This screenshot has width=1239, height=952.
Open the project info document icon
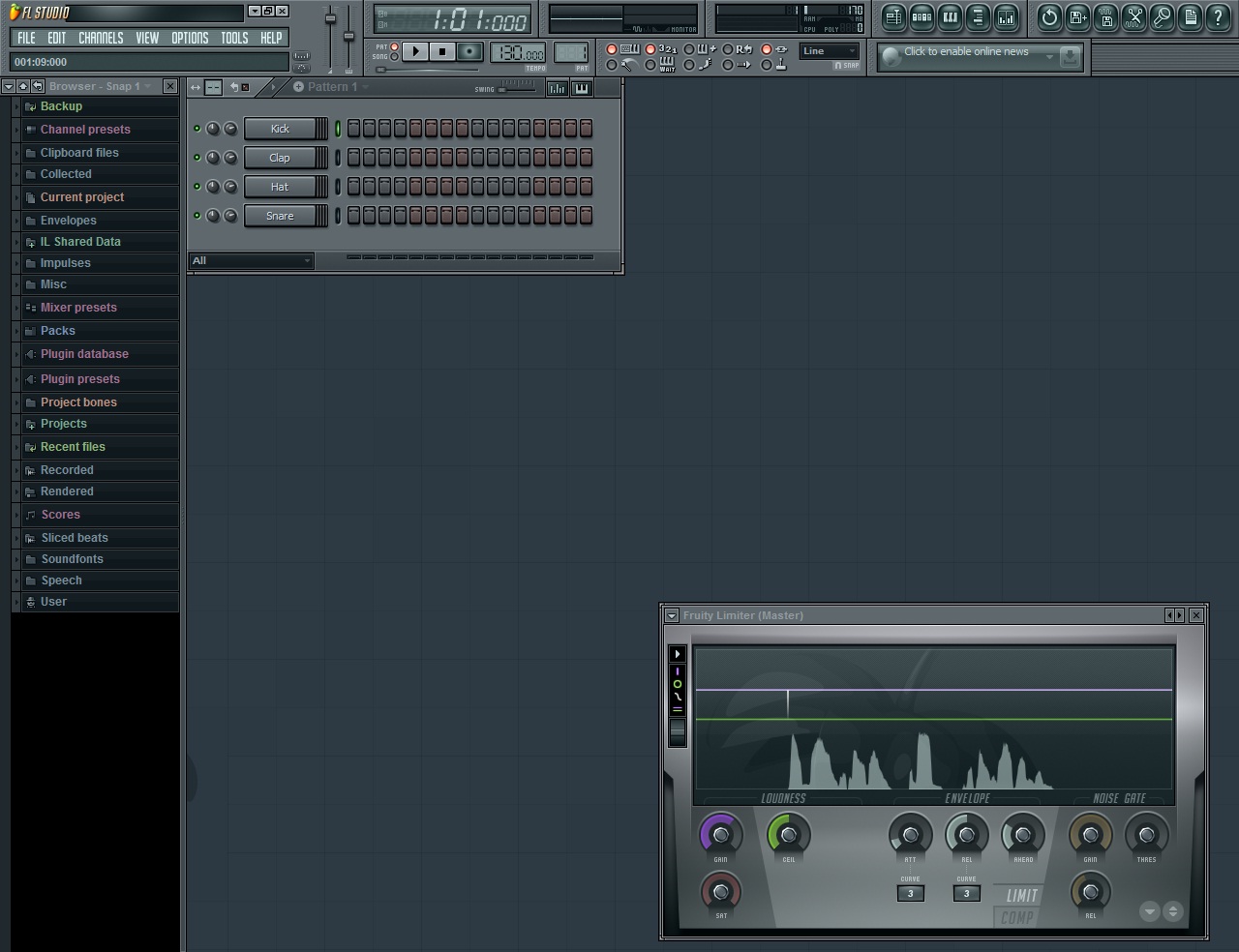(1190, 16)
